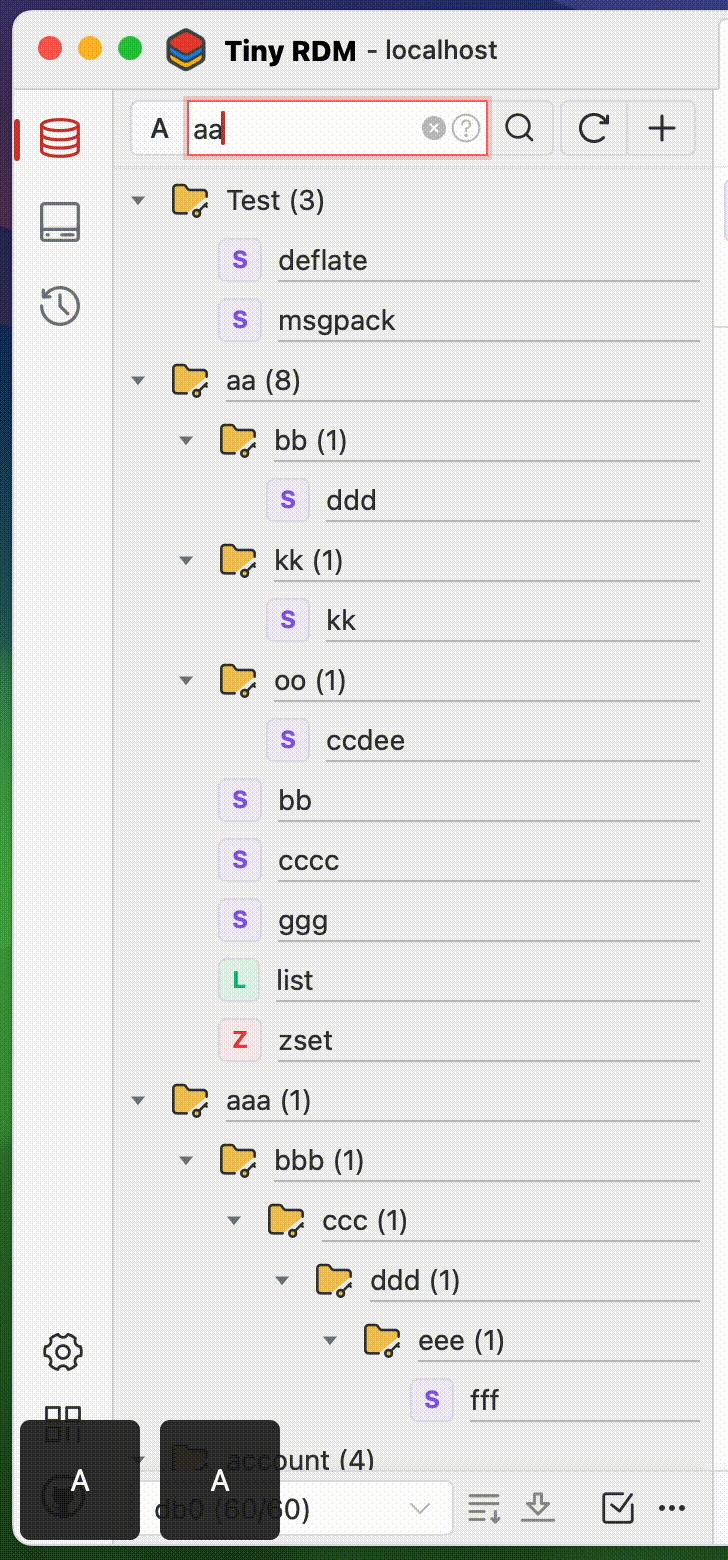Toggle the 'A' key type filter
The height and width of the screenshot is (1560, 728).
160,129
